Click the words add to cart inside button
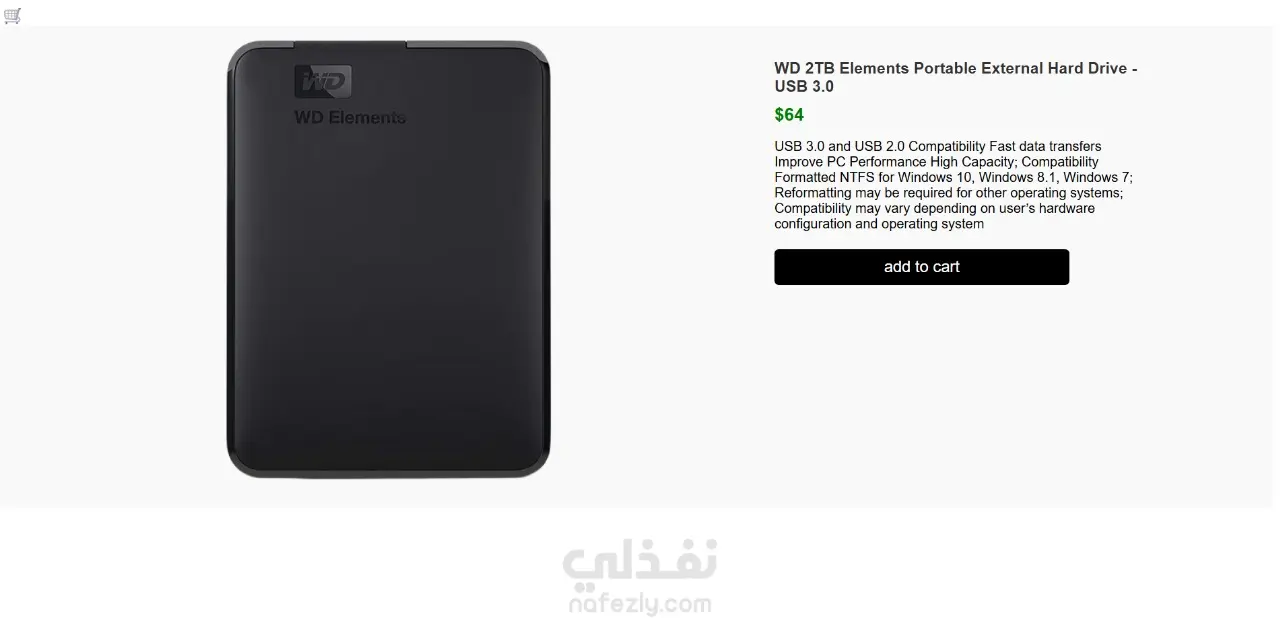The height and width of the screenshot is (618, 1280). pyautogui.click(x=921, y=267)
